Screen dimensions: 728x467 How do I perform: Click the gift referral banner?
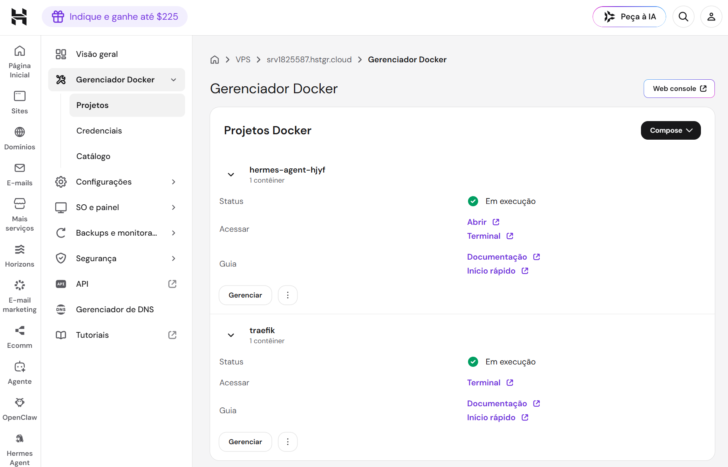tap(115, 17)
